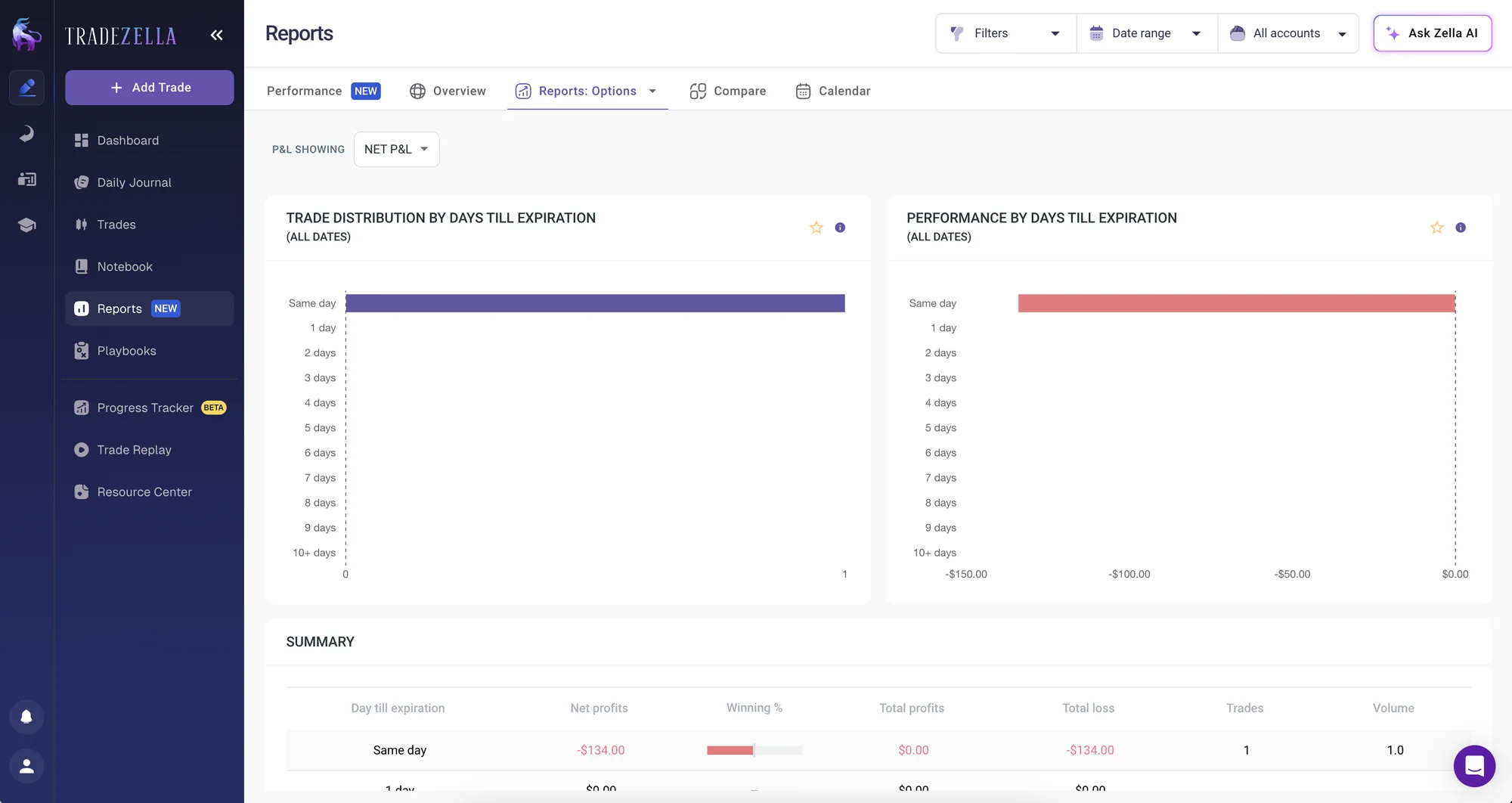
Task: Click the Compare squares icon
Action: [698, 91]
